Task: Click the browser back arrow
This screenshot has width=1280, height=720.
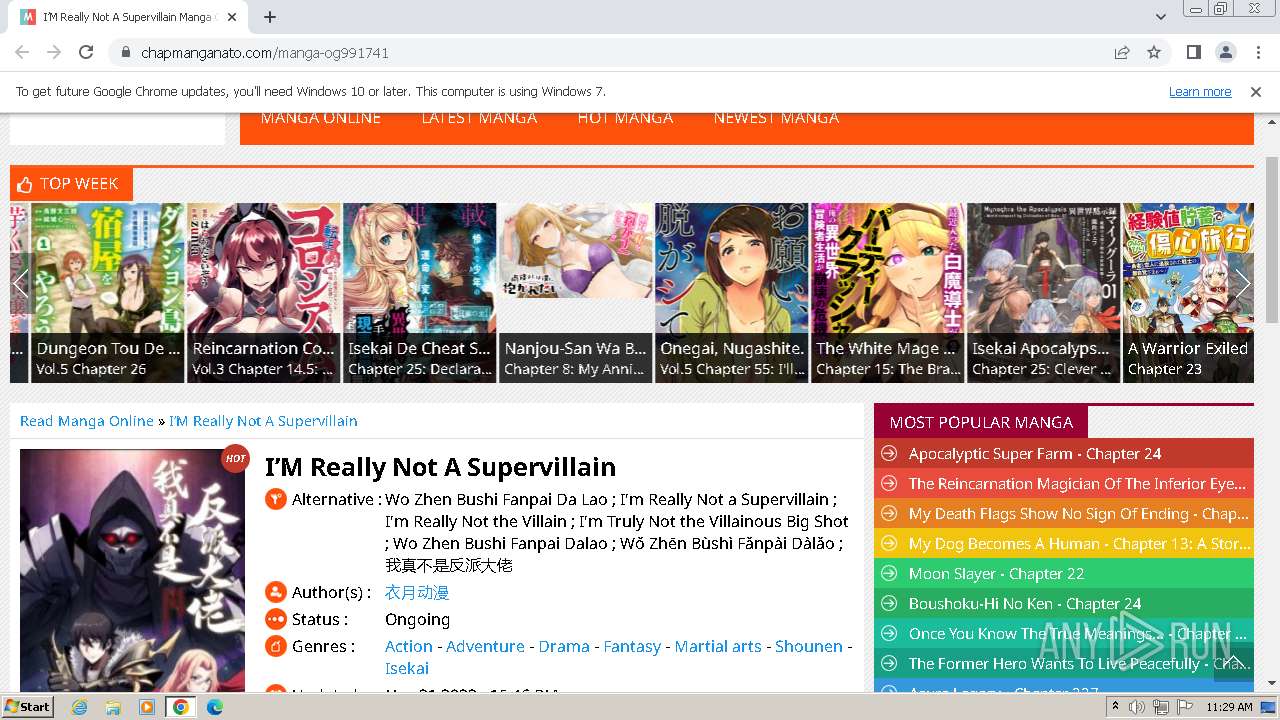Action: tap(22, 52)
